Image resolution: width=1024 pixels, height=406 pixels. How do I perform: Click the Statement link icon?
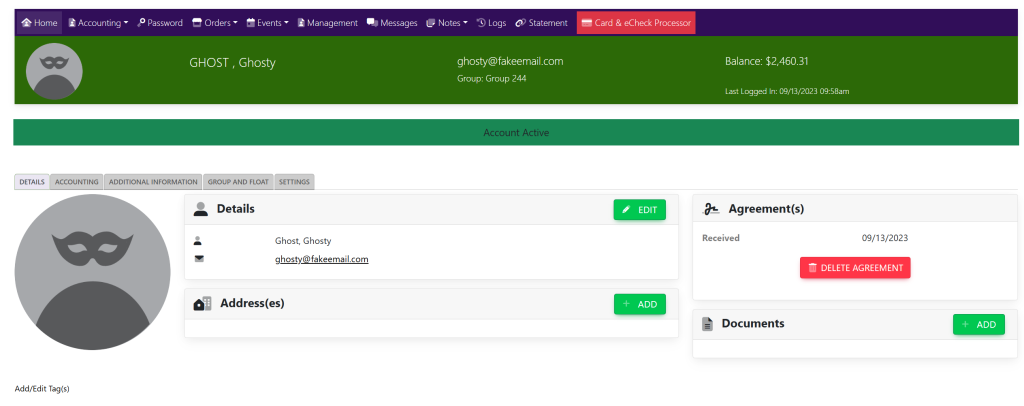coord(521,23)
